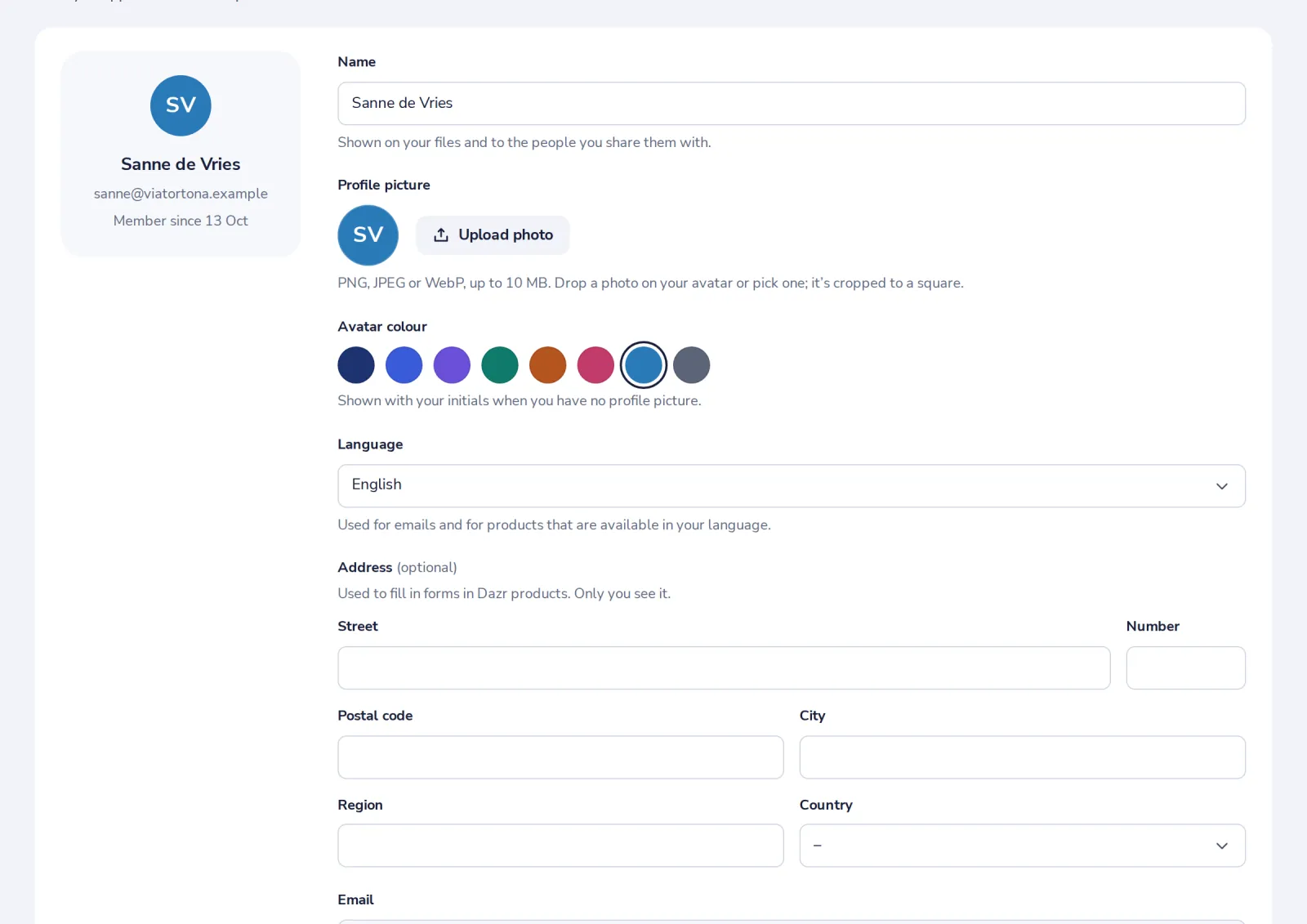Screen dimensions: 1307x924
Task: Click the selected light blue avatar colour
Action: (x=644, y=365)
